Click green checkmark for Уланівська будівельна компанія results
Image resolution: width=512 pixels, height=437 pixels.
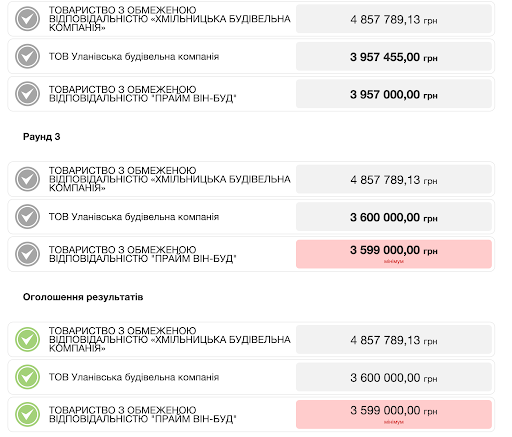(27, 377)
